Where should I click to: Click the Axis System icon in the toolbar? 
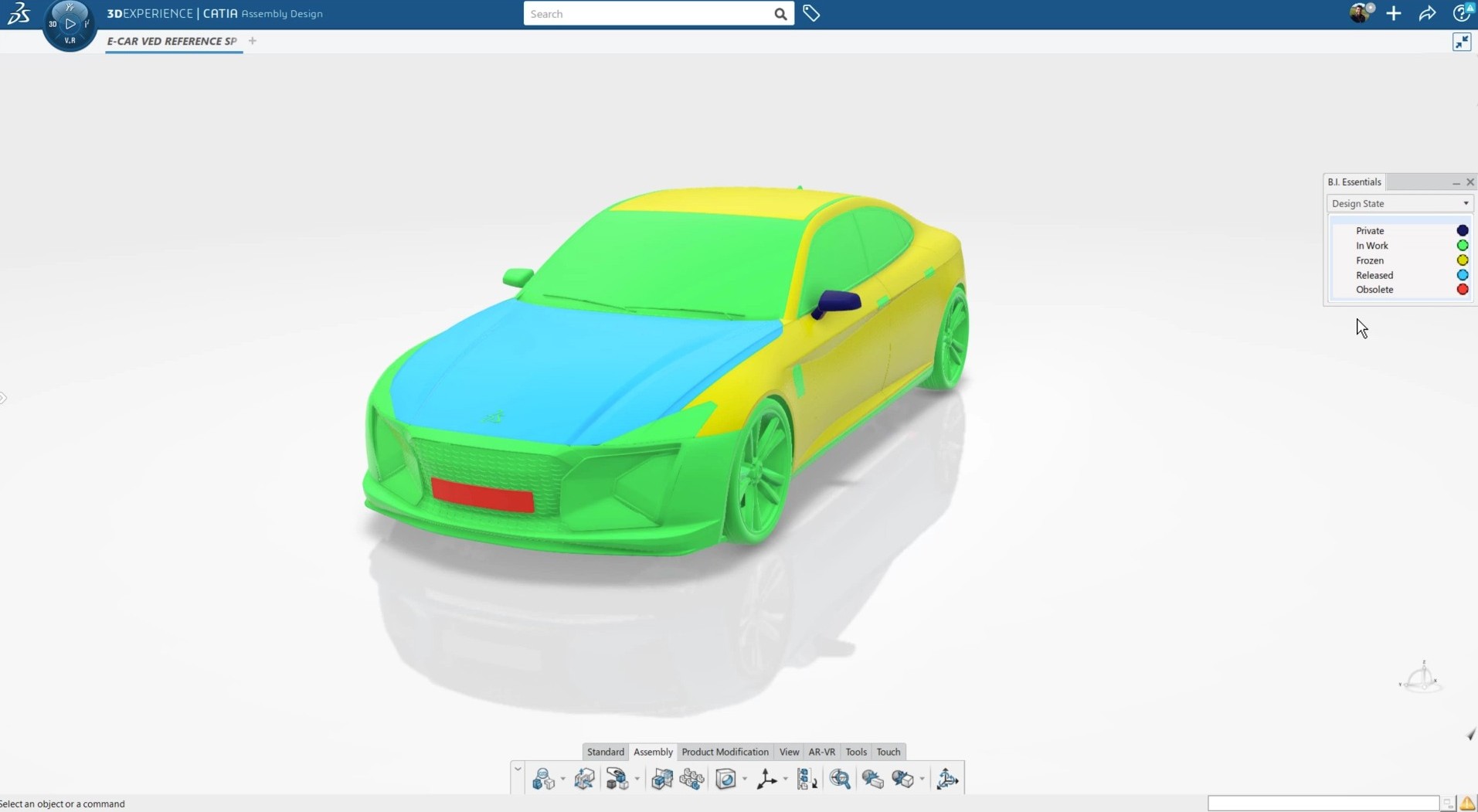[x=768, y=778]
